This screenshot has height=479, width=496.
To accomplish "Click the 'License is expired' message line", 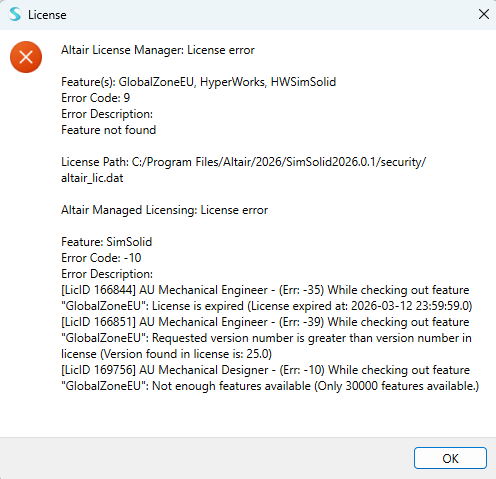I will click(x=267, y=306).
